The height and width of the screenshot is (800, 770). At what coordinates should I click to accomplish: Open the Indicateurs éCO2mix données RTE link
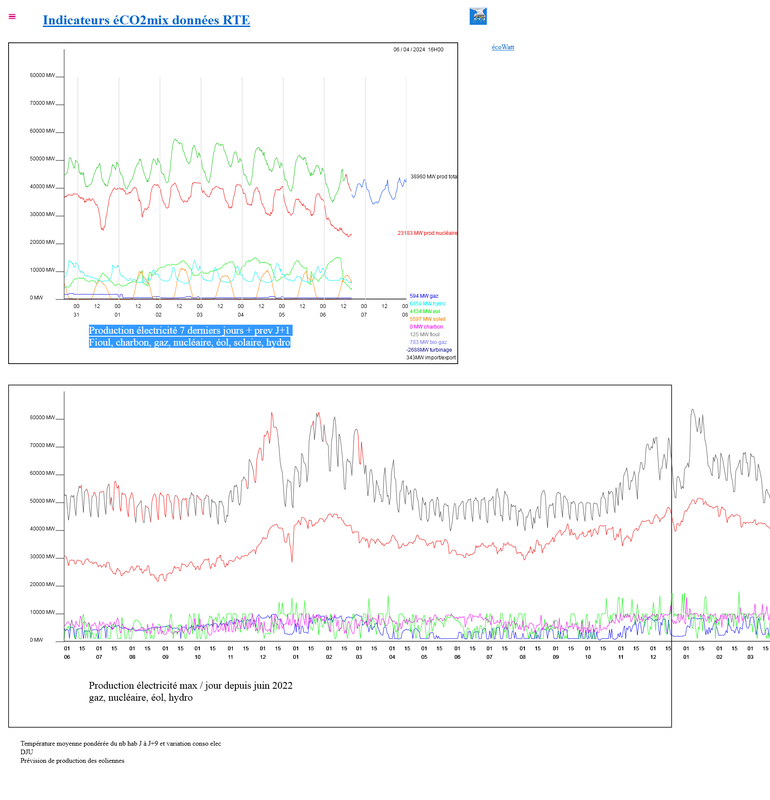point(146,20)
